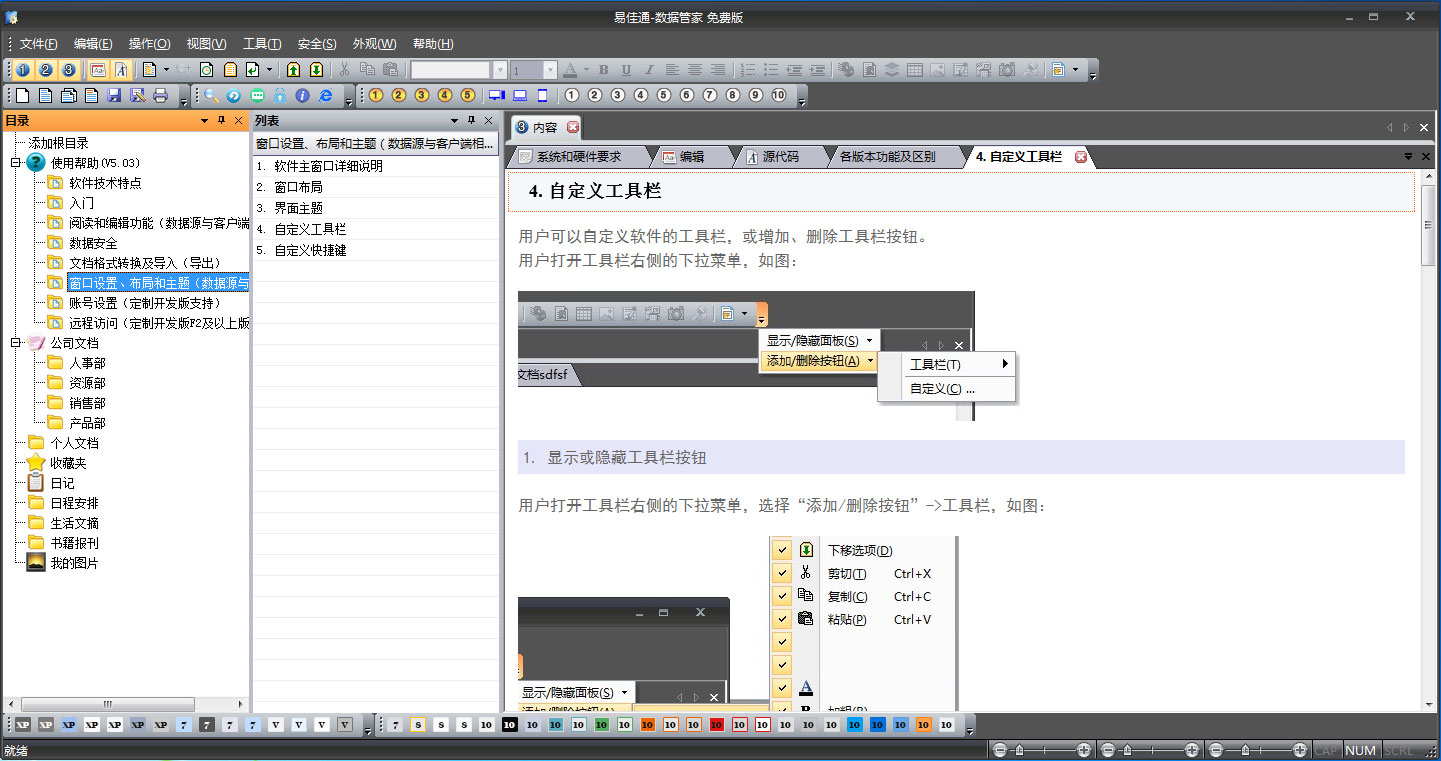Toggle the NUM indicator in status bar
Viewport: 1441px width, 761px height.
(x=1361, y=749)
